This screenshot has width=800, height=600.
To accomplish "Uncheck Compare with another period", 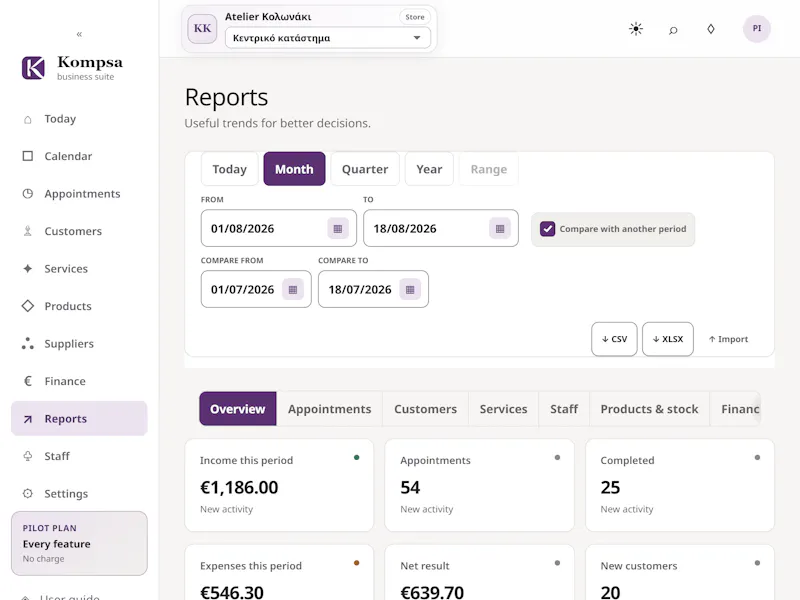I will click(547, 229).
